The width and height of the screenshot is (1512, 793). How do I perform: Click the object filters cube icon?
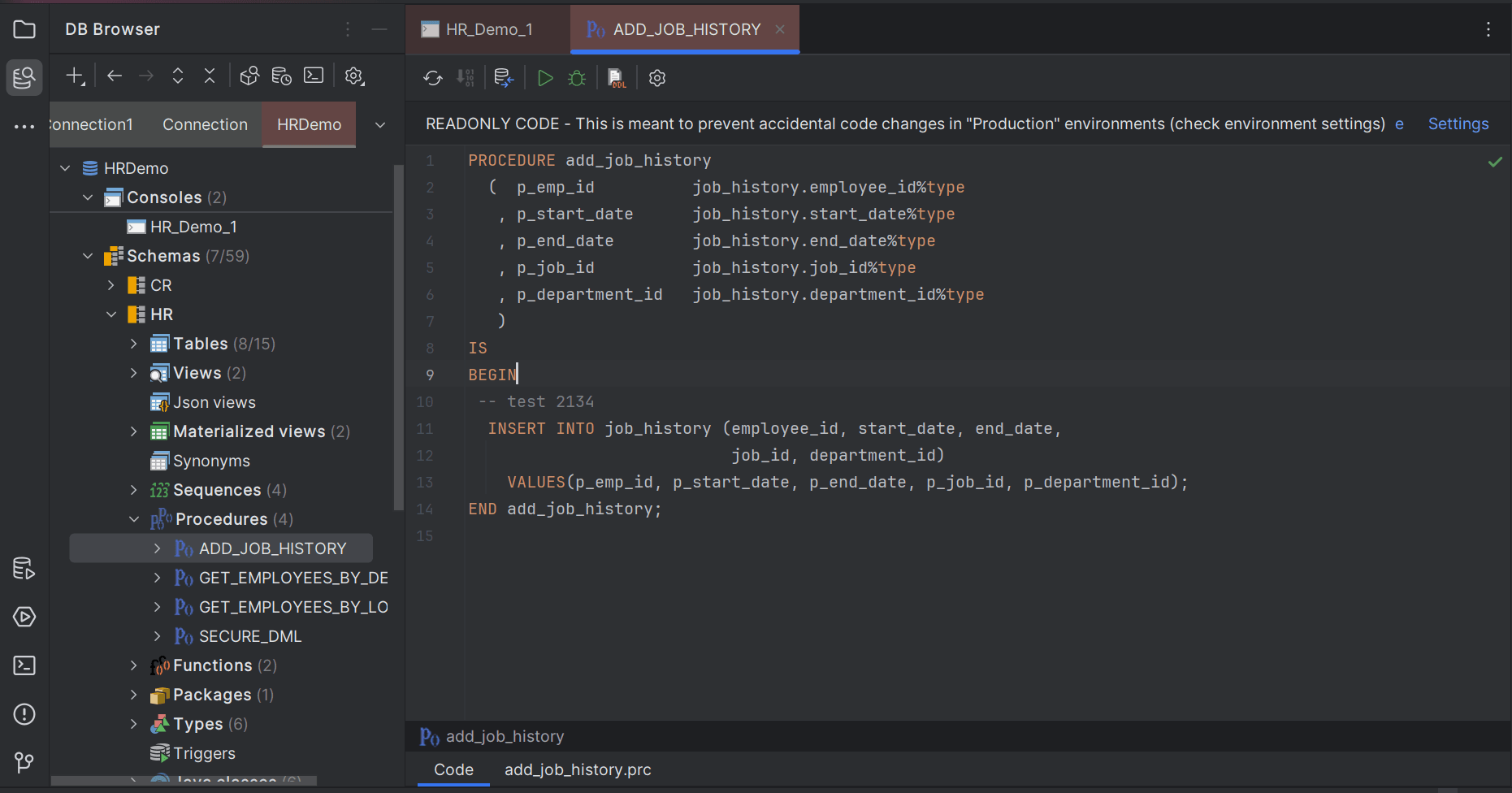click(x=249, y=76)
